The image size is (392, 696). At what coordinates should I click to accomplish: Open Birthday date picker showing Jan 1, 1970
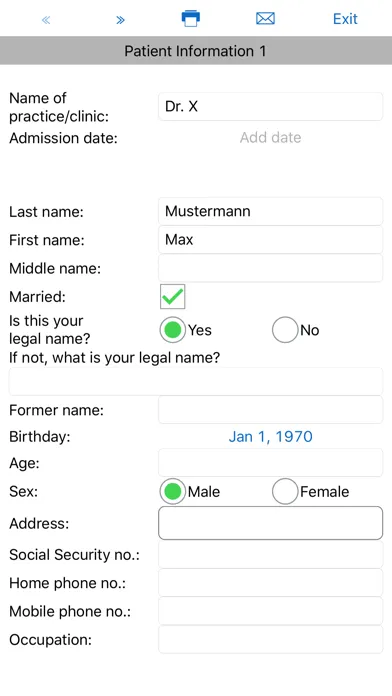coord(270,437)
